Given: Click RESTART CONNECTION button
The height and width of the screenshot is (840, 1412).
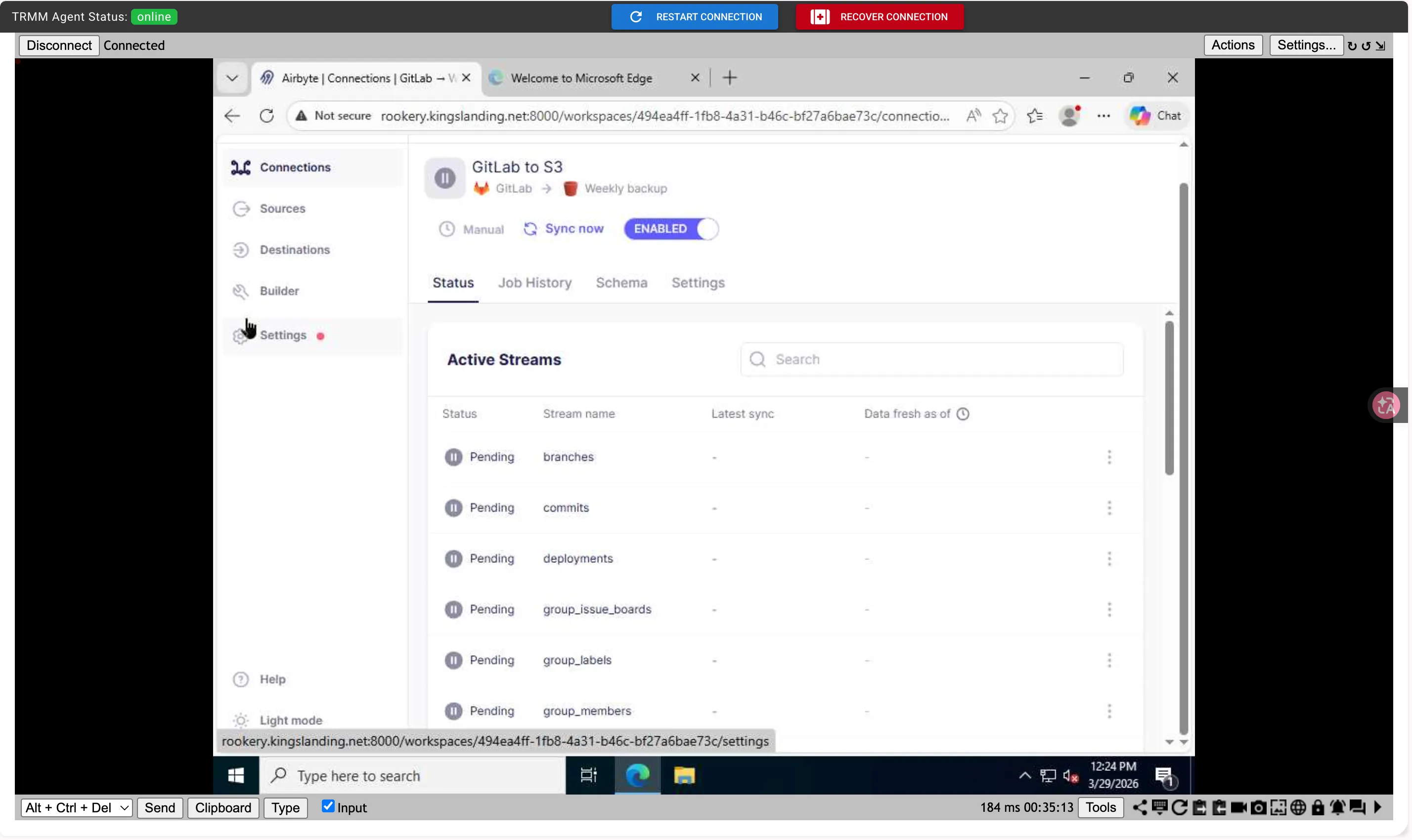Looking at the screenshot, I should pos(695,16).
